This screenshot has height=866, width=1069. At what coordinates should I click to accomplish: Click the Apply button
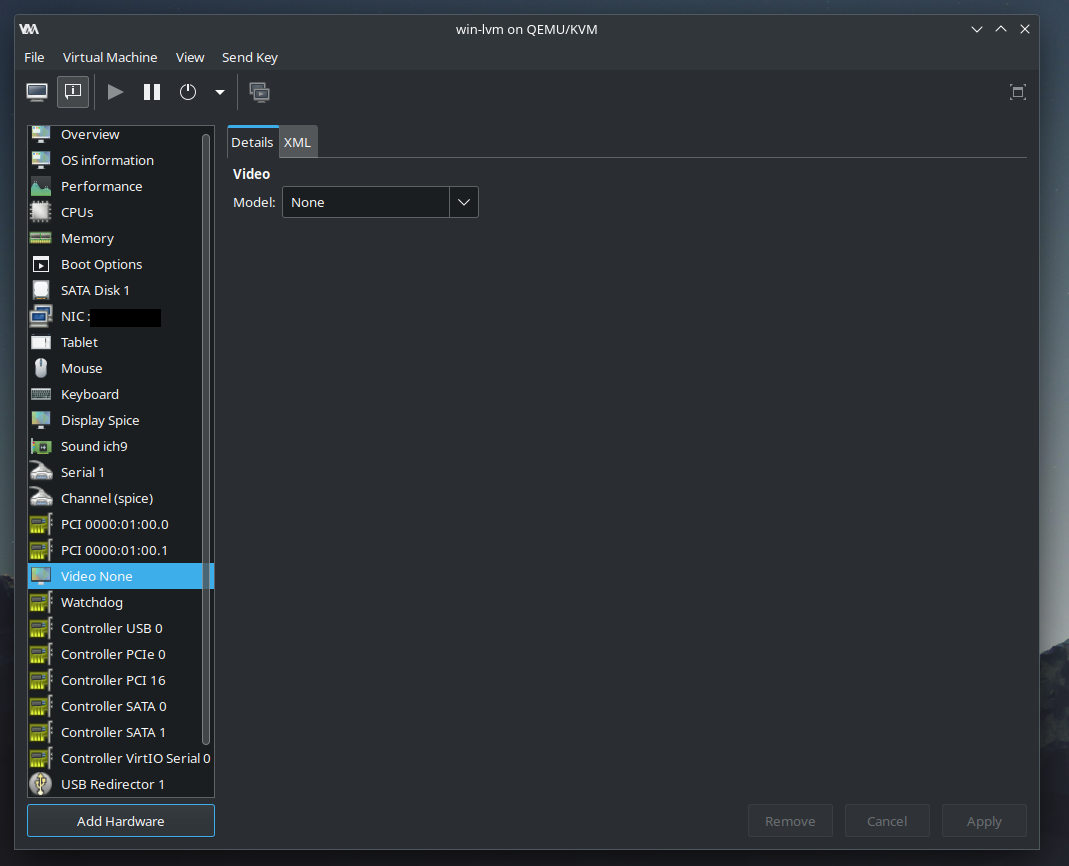[984, 821]
